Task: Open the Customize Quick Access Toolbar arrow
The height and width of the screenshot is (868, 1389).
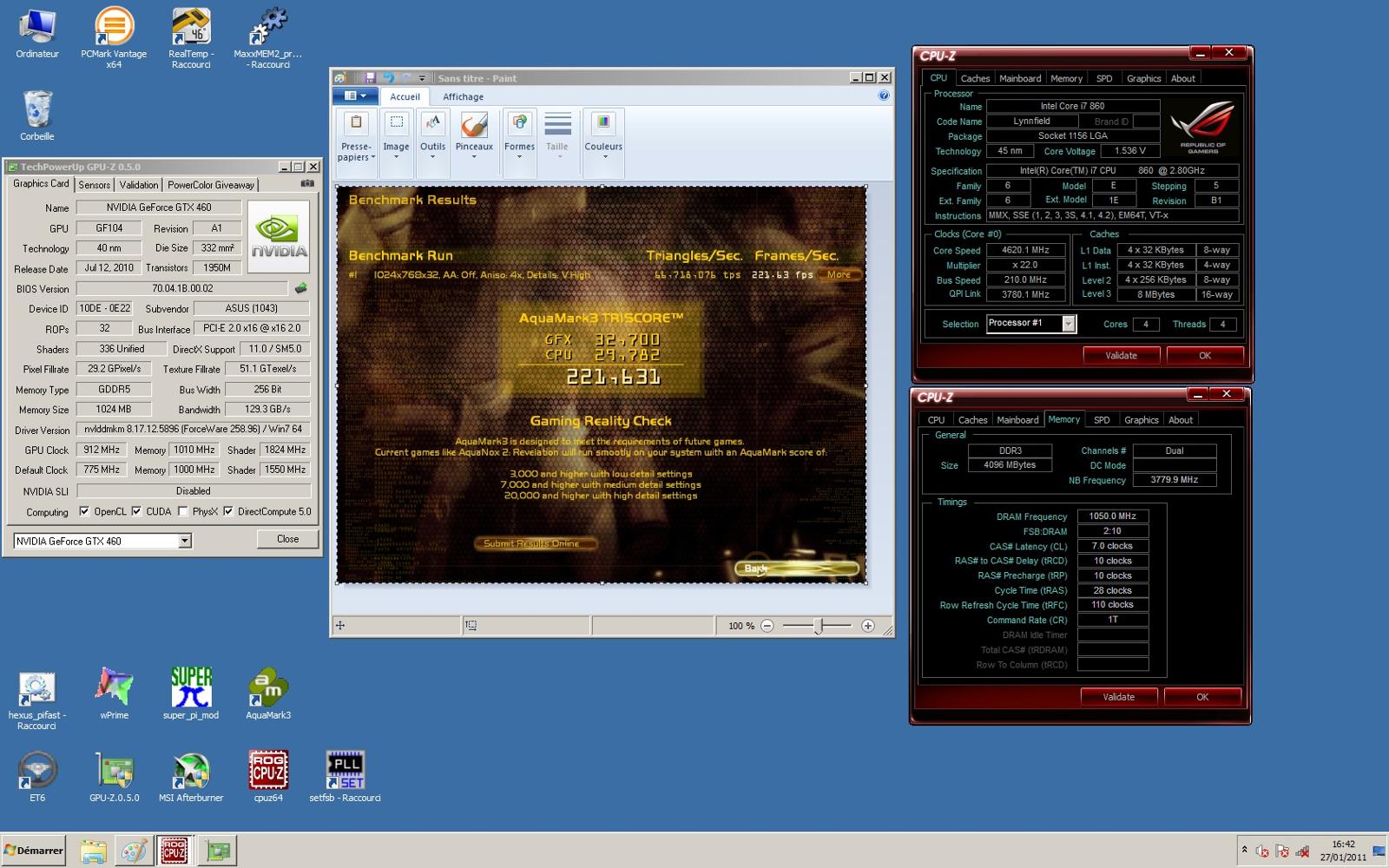Action: click(x=423, y=78)
